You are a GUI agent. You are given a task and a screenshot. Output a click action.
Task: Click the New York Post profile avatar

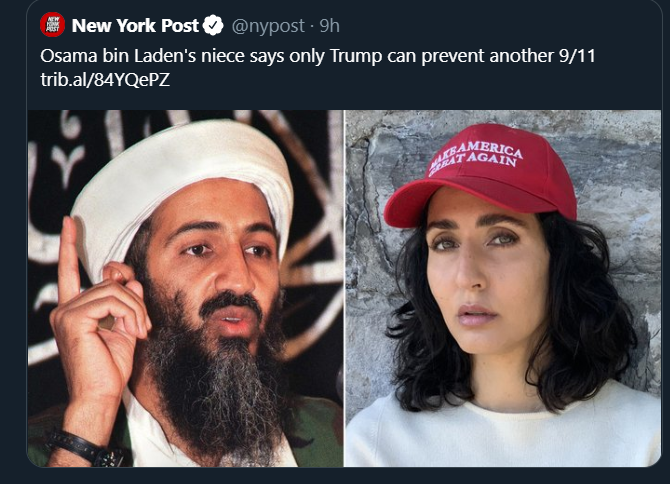pyautogui.click(x=53, y=25)
